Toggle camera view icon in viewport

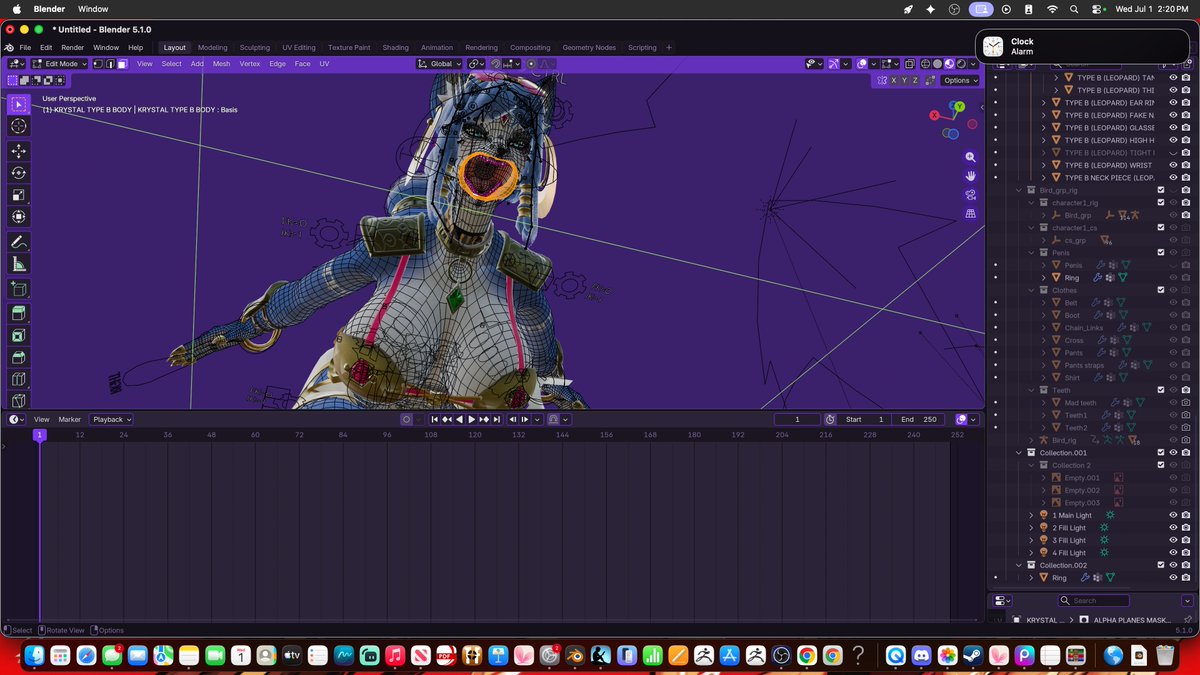tap(970, 194)
